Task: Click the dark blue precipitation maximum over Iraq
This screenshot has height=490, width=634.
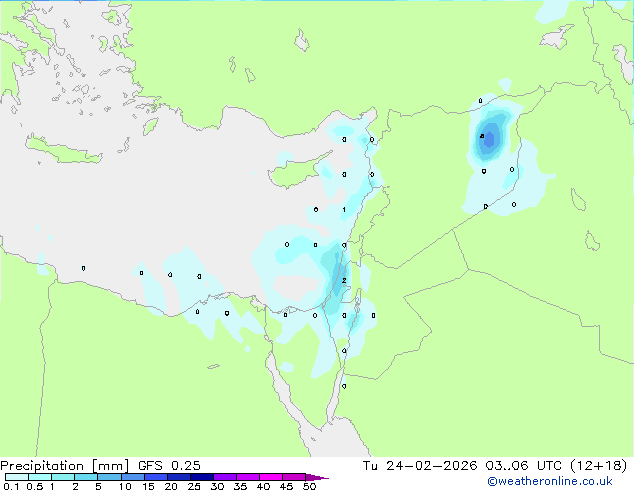Action: pos(489,139)
